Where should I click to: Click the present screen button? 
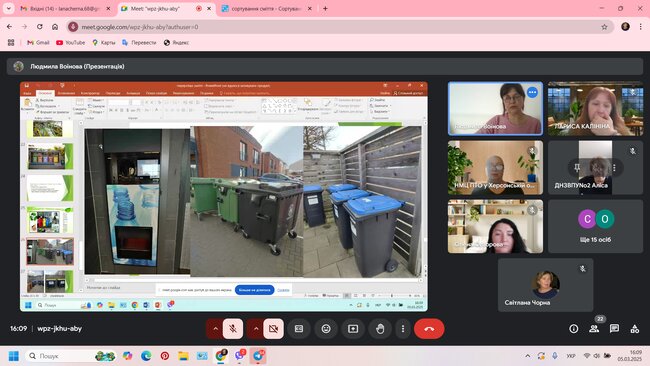coord(353,329)
